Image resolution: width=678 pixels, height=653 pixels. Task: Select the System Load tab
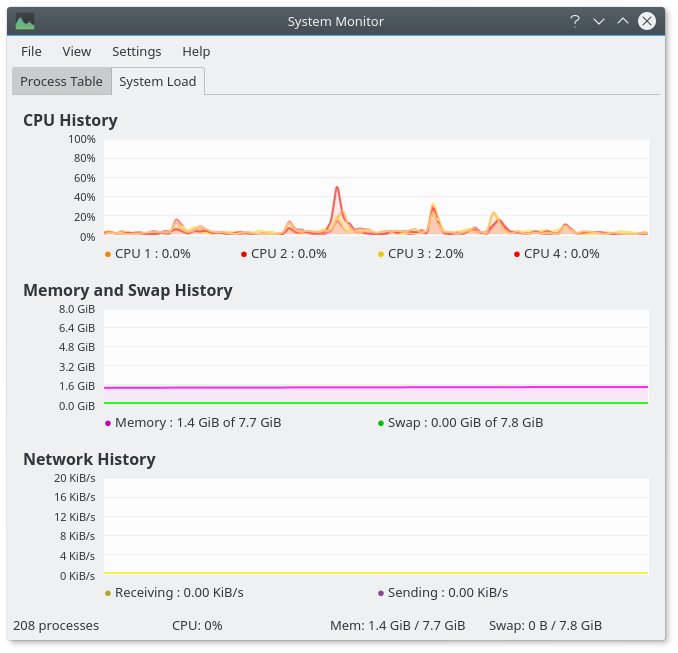(x=157, y=82)
